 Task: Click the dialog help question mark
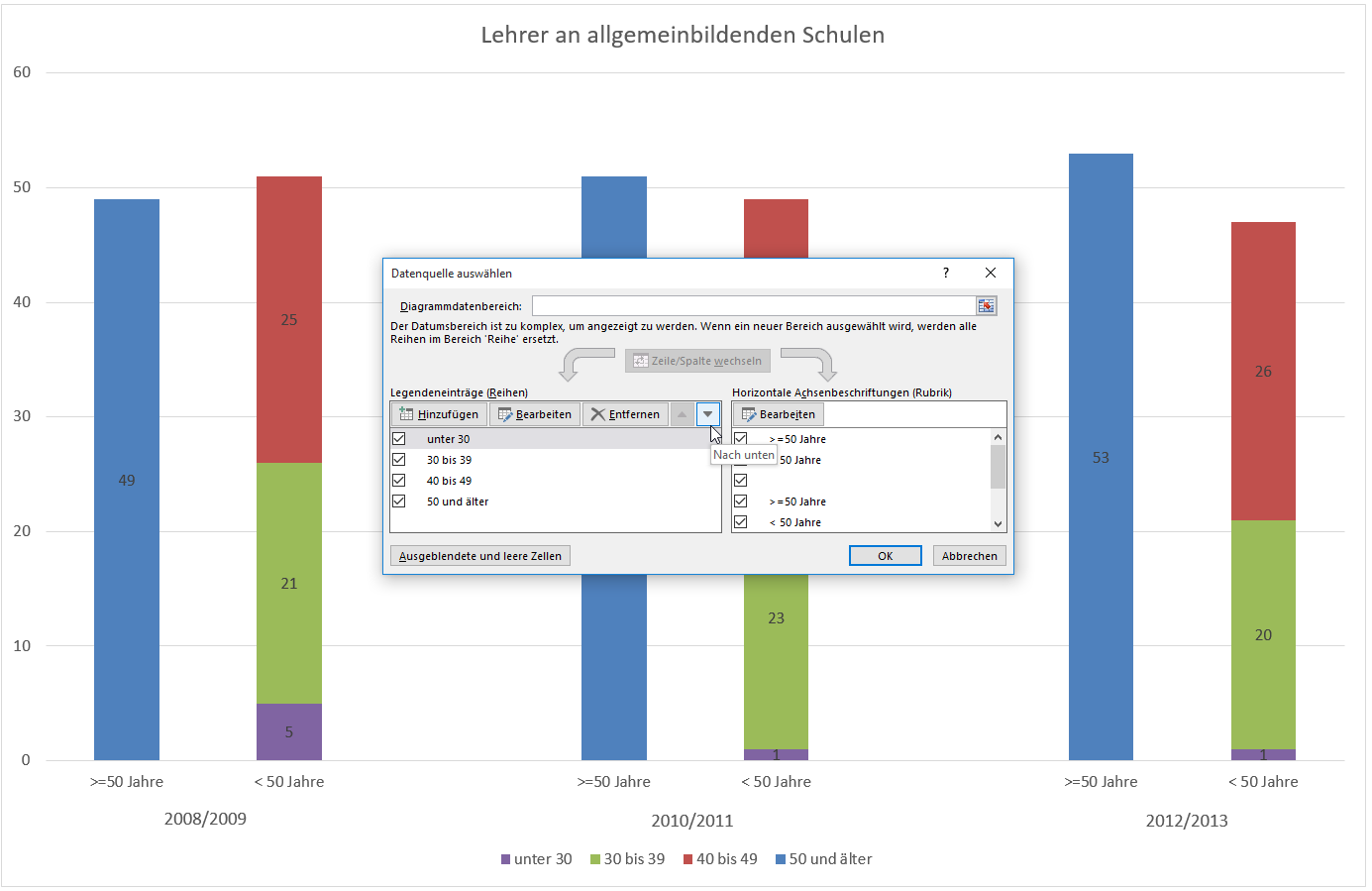tap(946, 273)
